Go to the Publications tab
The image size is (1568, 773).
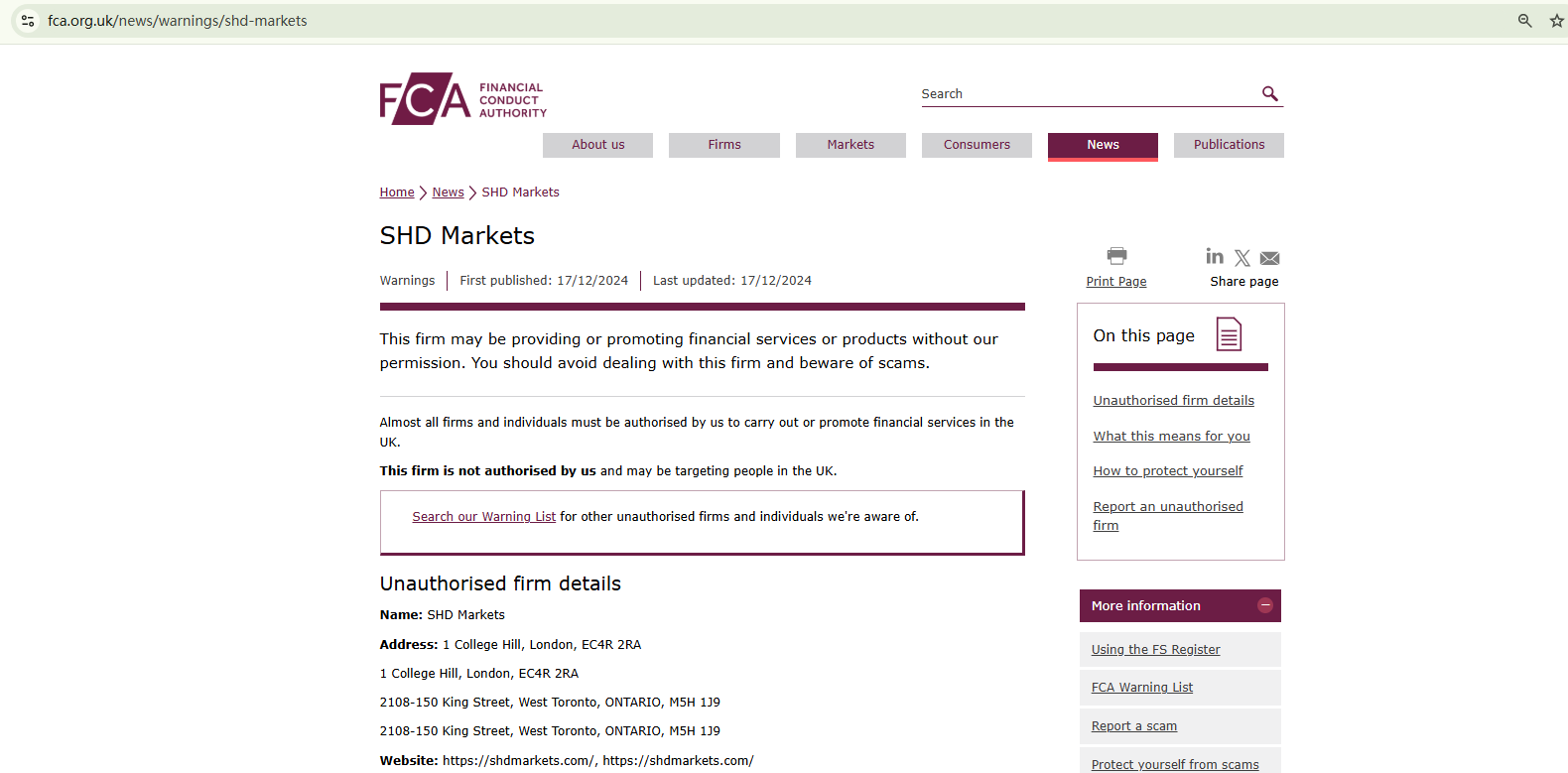(x=1229, y=145)
